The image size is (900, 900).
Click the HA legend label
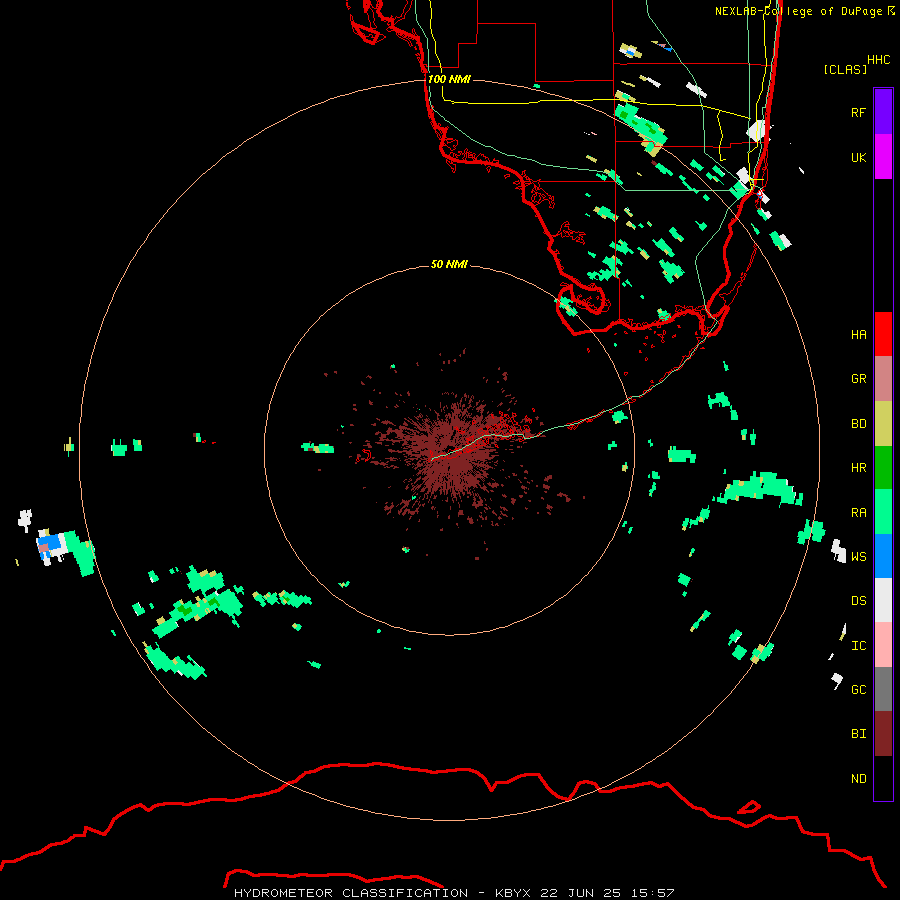(858, 335)
